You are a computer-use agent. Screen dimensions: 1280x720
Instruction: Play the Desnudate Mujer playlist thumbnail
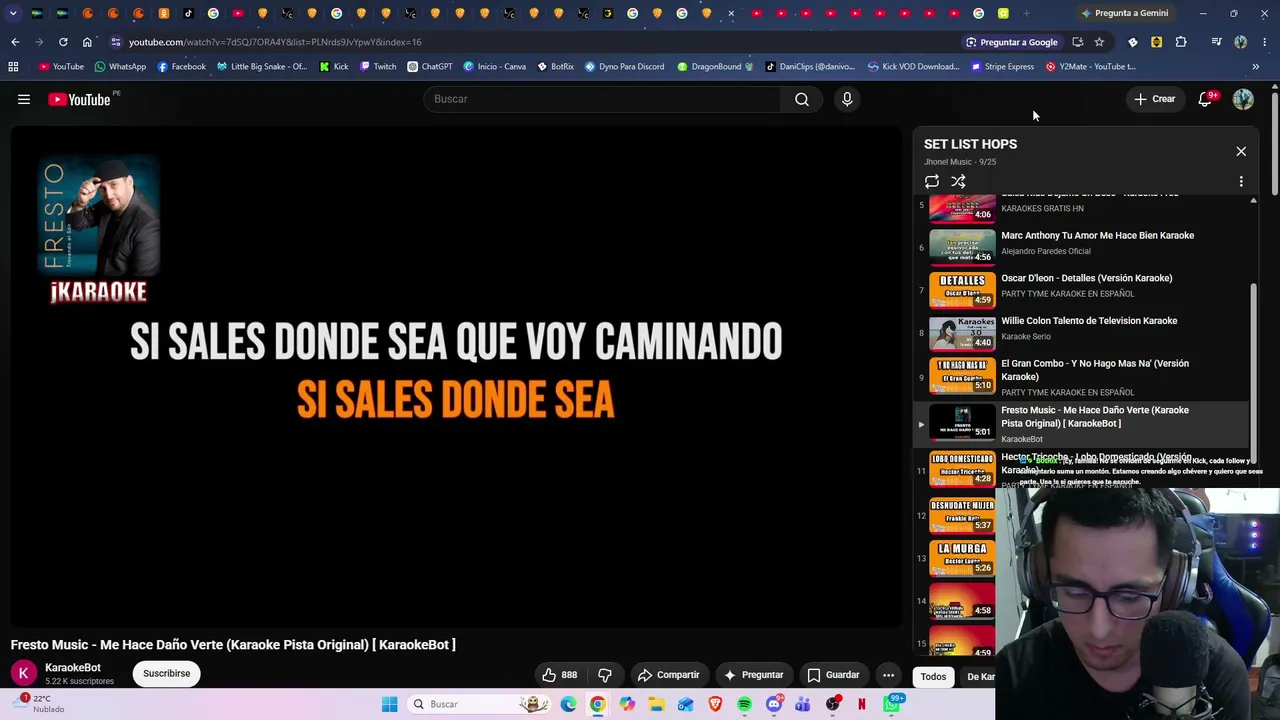[x=962, y=515]
